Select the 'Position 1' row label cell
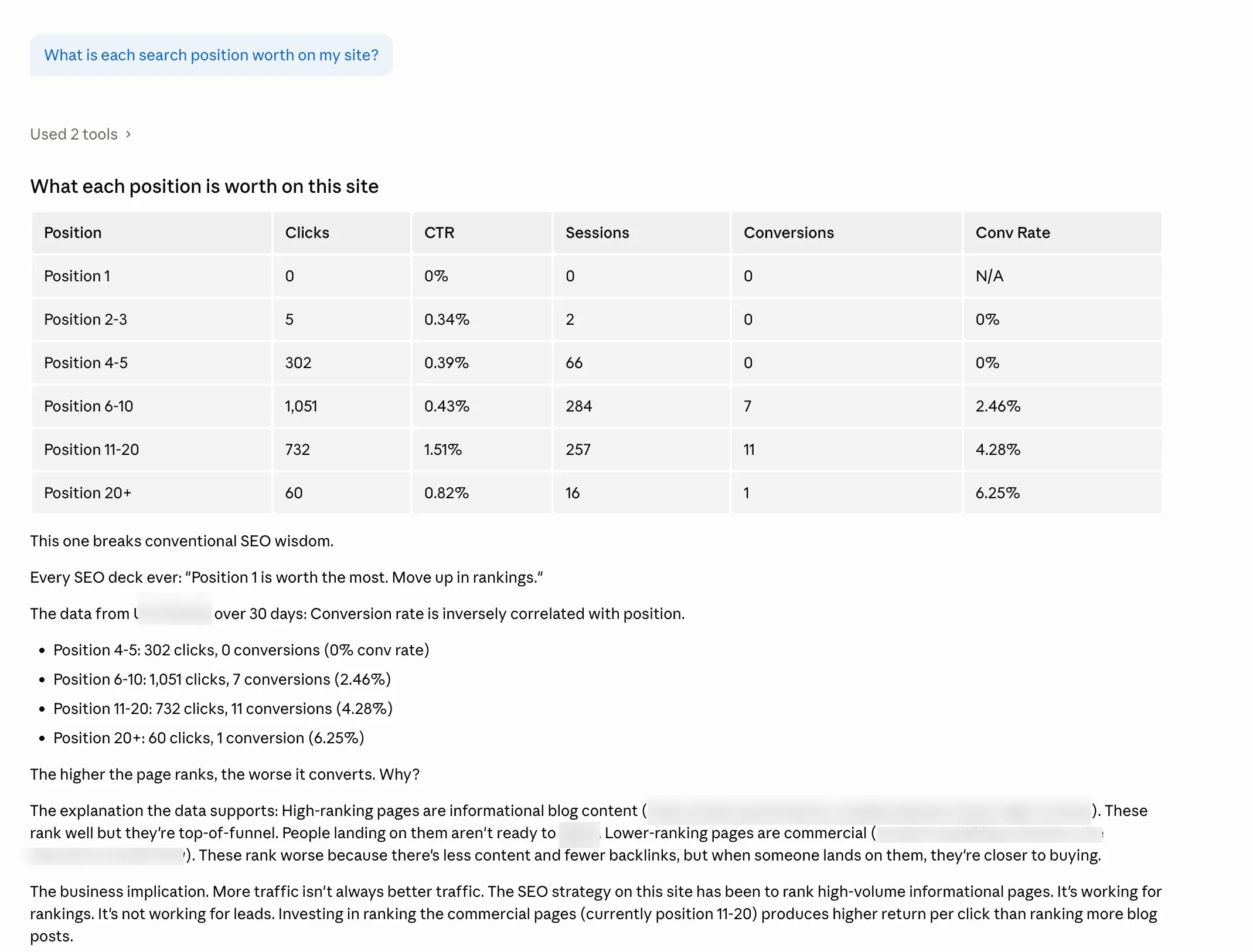1253x952 pixels. click(77, 276)
